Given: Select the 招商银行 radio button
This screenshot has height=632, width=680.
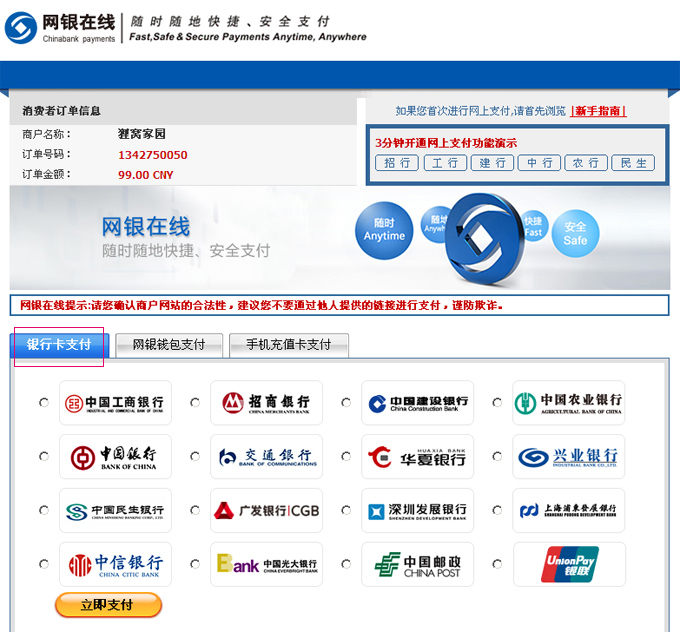Looking at the screenshot, I should click(195, 403).
